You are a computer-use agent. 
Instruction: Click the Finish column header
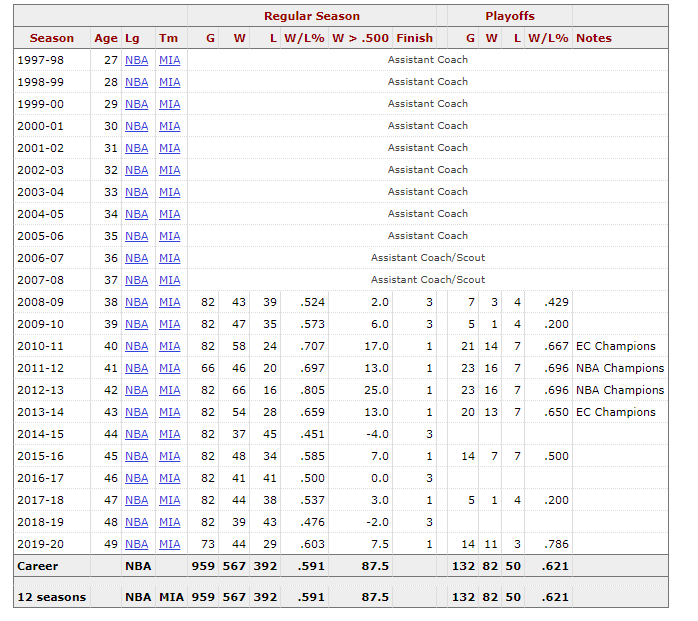click(414, 38)
